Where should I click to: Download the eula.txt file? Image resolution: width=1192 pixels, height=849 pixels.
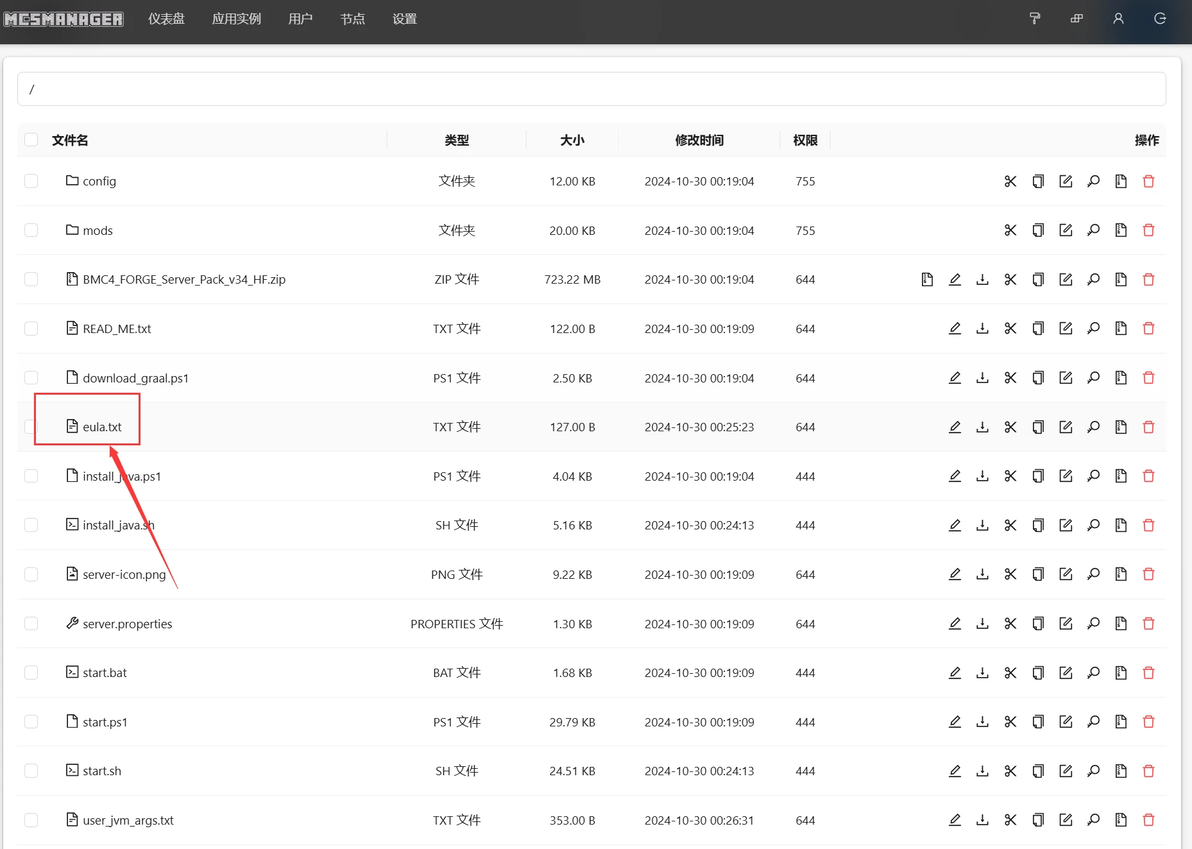pyautogui.click(x=982, y=427)
